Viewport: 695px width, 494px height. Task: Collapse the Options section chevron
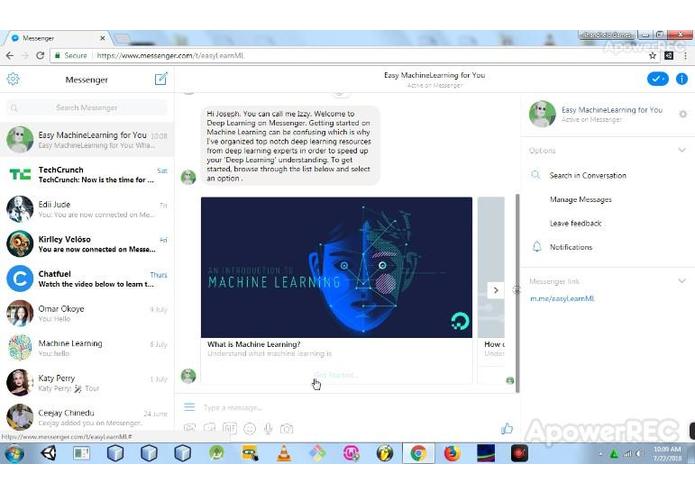[682, 150]
